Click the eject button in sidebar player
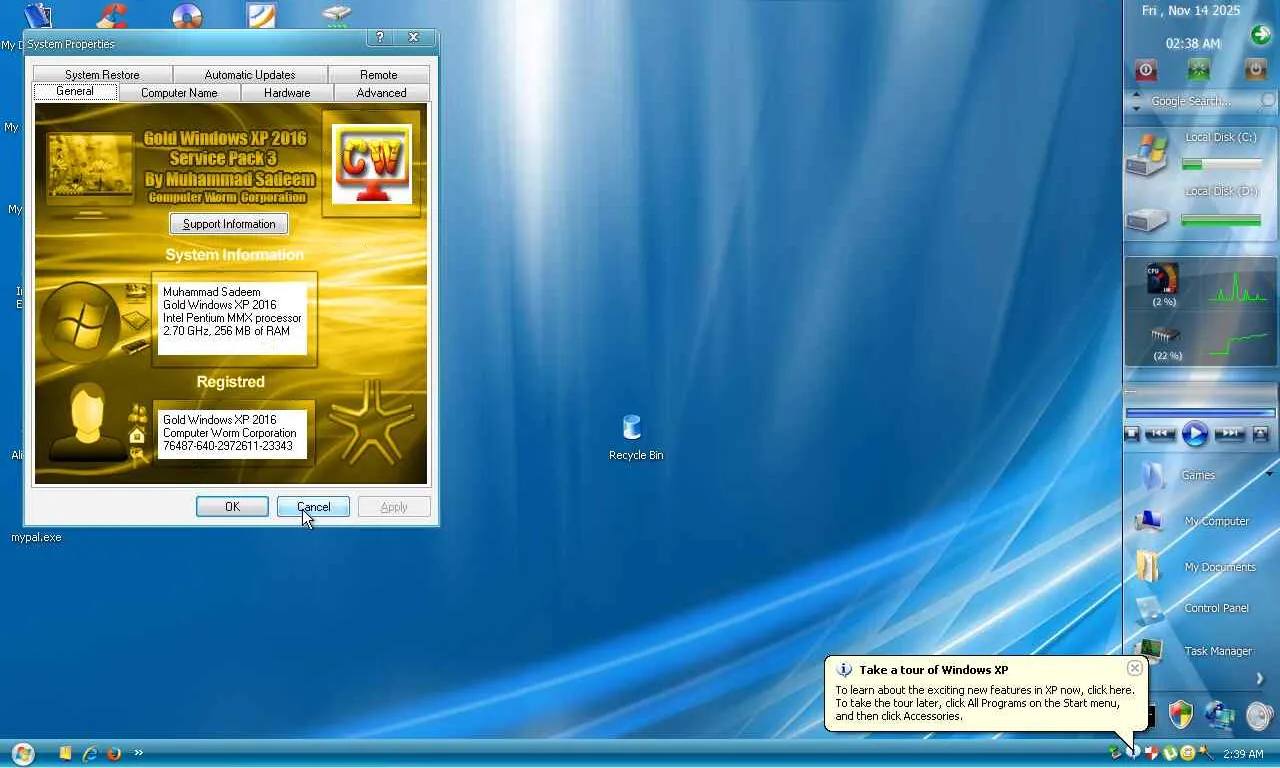The height and width of the screenshot is (768, 1280). click(x=1260, y=434)
